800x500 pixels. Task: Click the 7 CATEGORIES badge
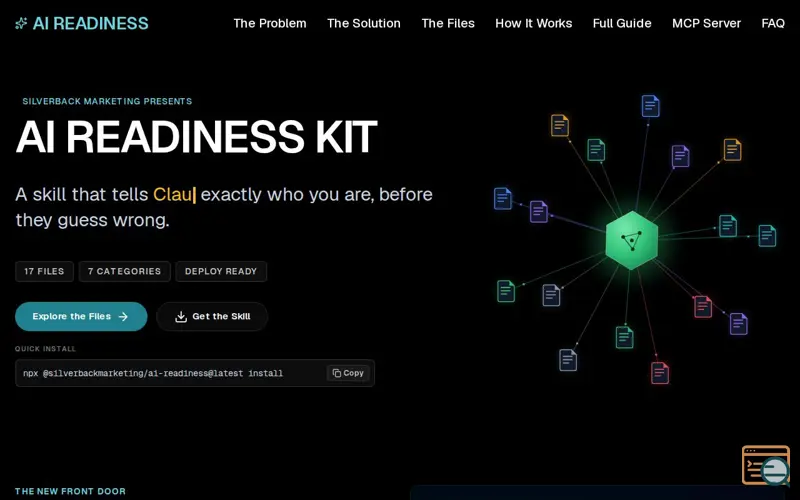click(124, 271)
